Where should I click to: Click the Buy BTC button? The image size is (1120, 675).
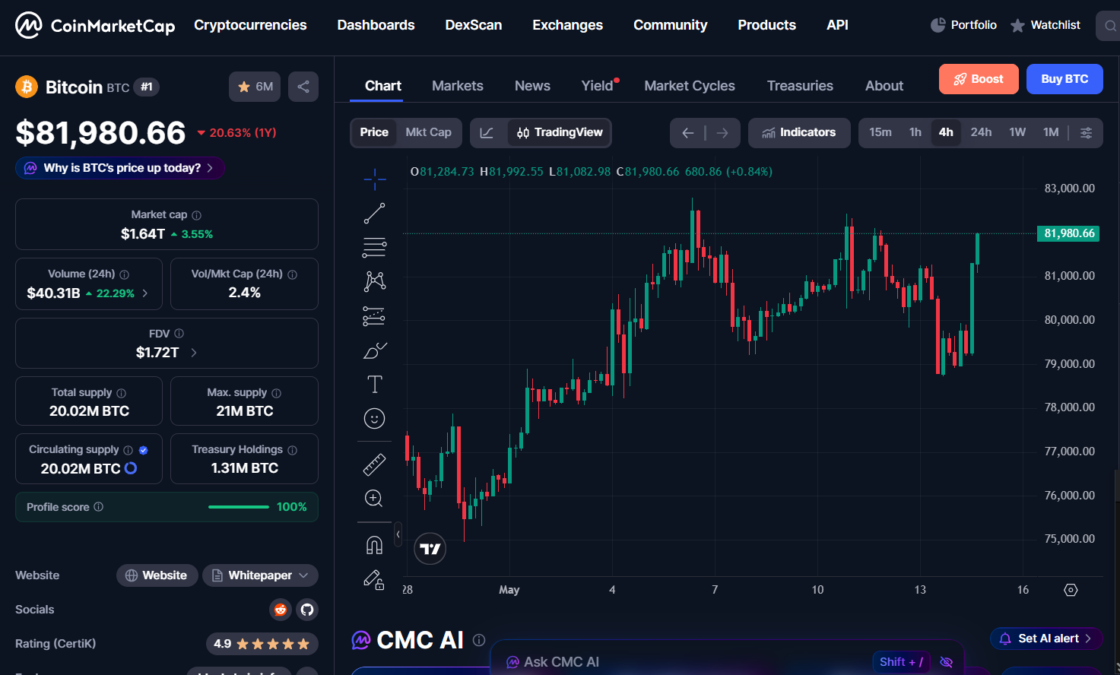[x=1064, y=79]
